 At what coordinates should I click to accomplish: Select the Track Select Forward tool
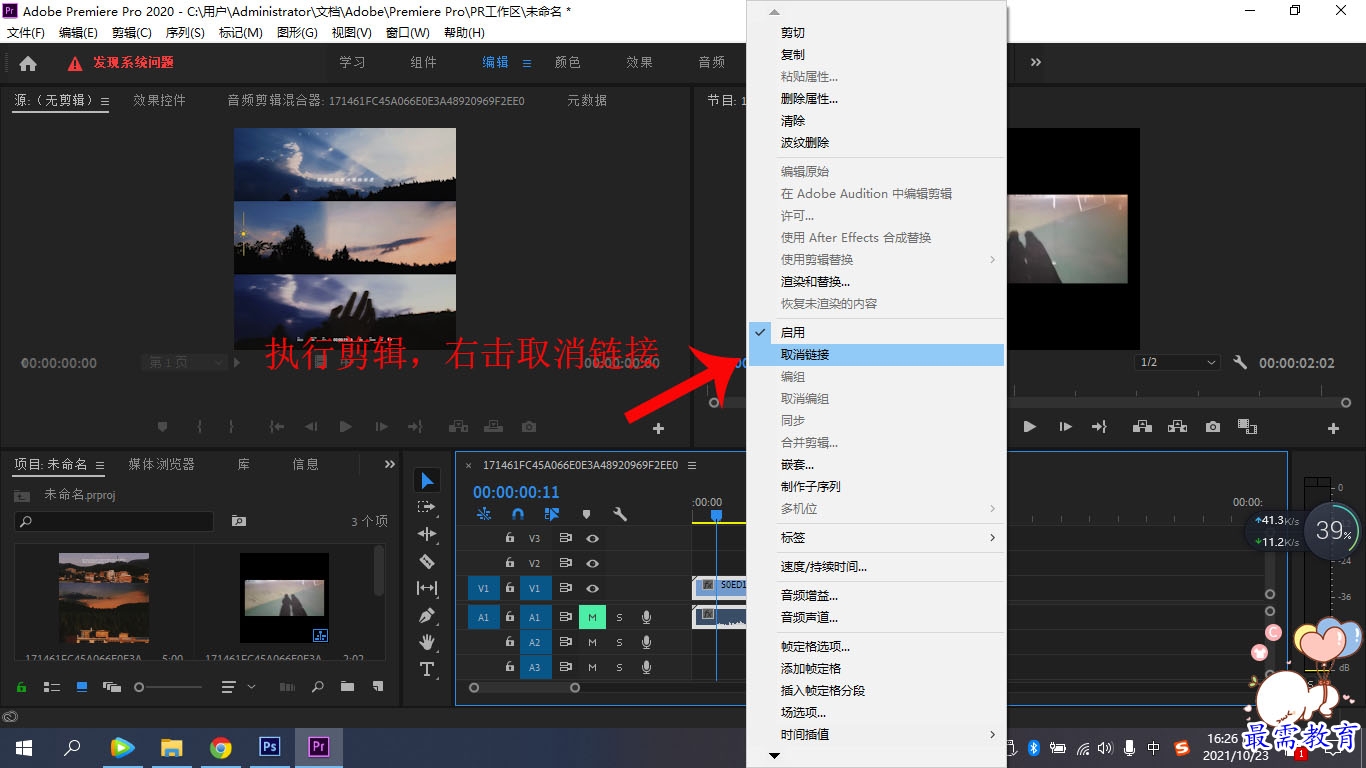[427, 508]
